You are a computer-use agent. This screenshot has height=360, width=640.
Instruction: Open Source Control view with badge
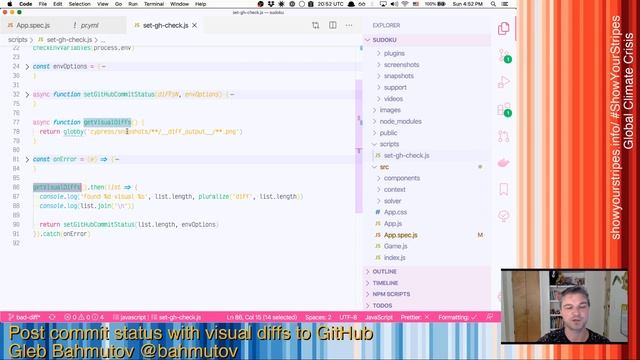(x=504, y=56)
